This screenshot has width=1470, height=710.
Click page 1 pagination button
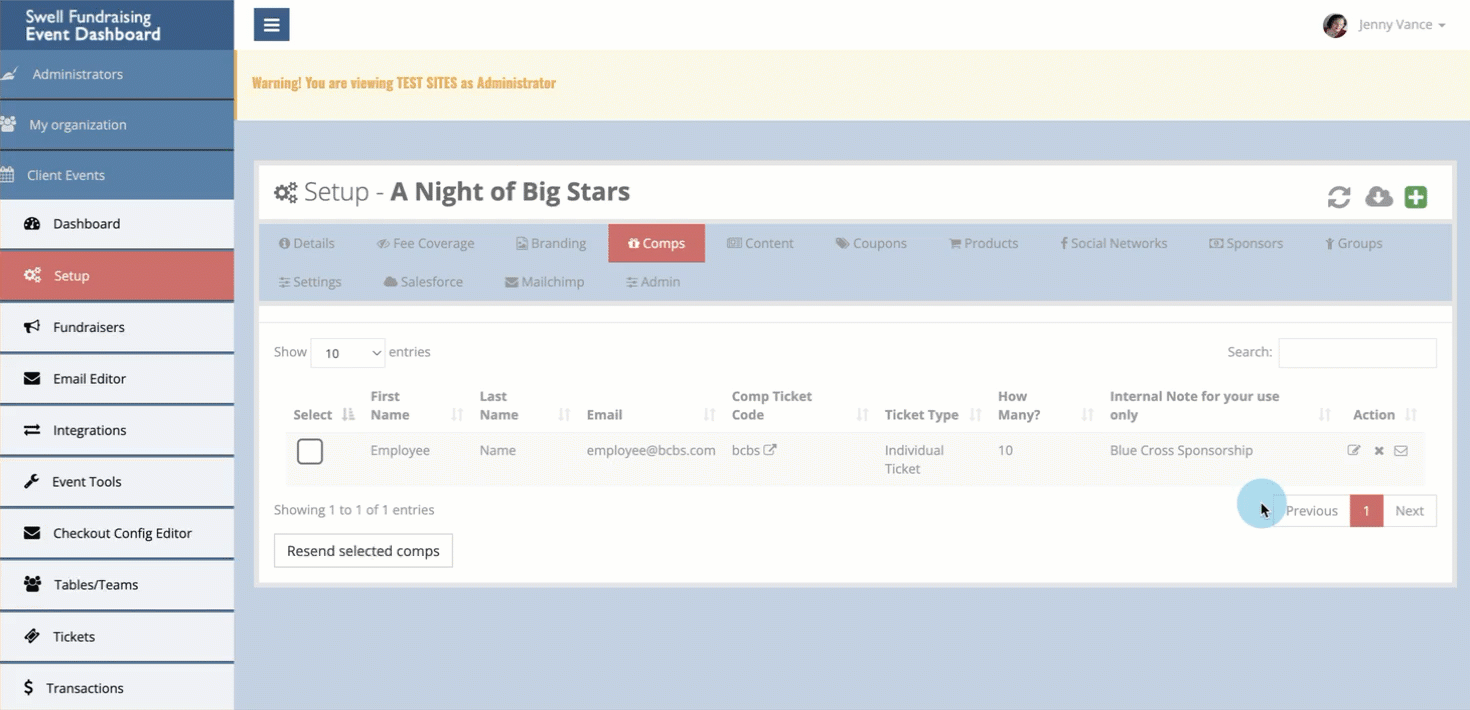pos(1366,511)
